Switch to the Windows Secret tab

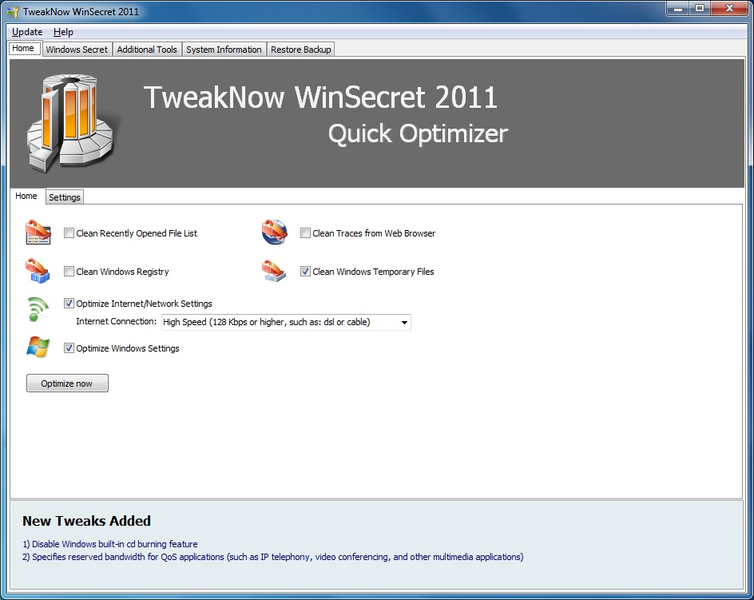coord(77,49)
